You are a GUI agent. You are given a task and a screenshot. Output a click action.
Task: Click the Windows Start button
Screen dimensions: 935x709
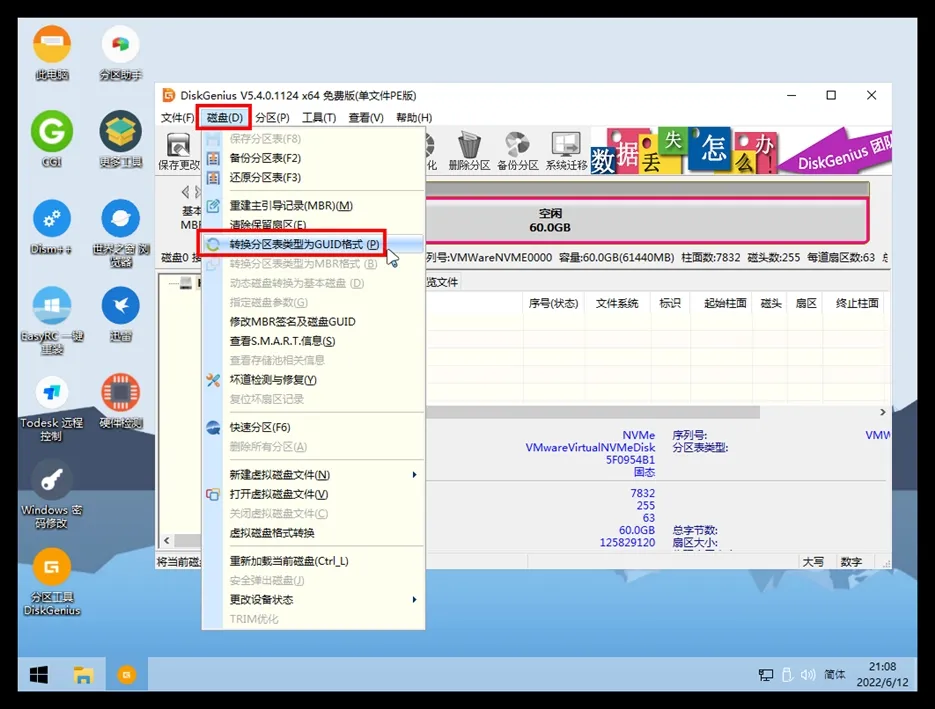pyautogui.click(x=39, y=675)
